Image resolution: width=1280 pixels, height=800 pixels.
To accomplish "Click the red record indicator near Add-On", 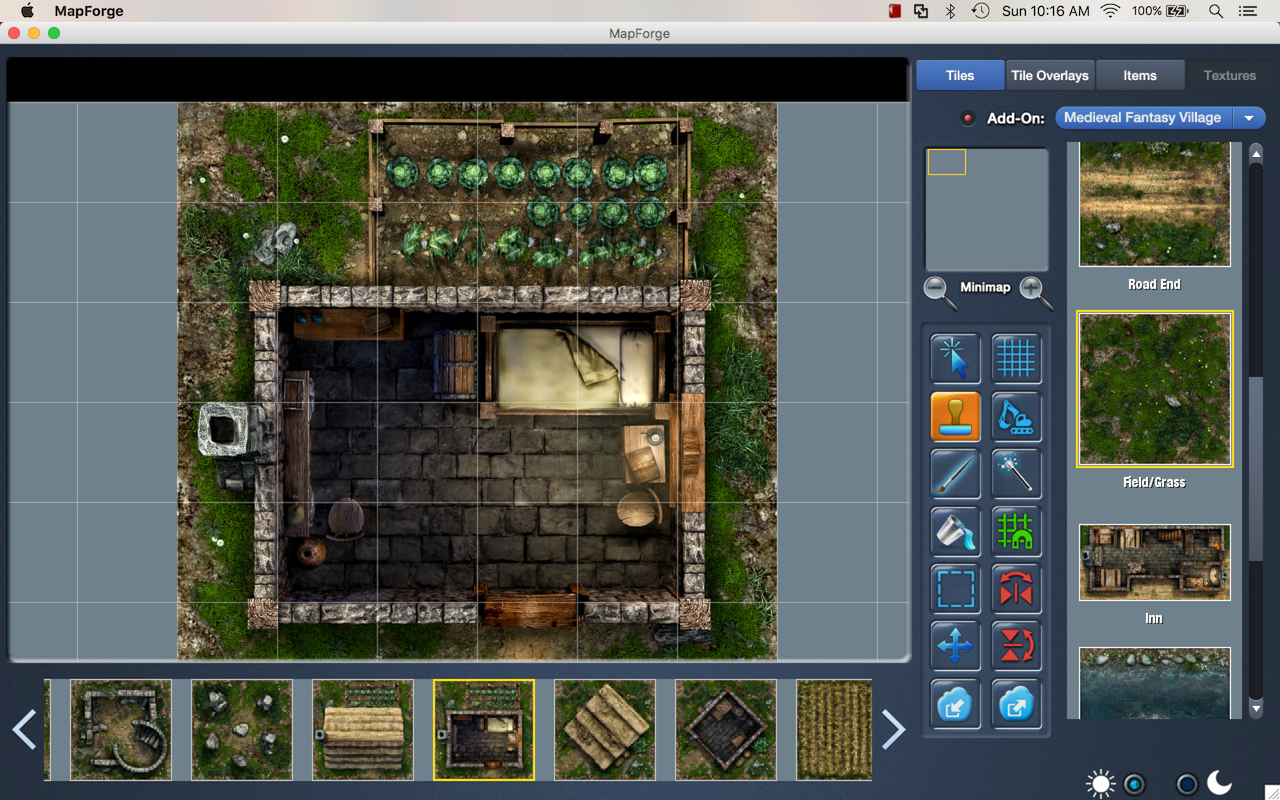I will [967, 118].
